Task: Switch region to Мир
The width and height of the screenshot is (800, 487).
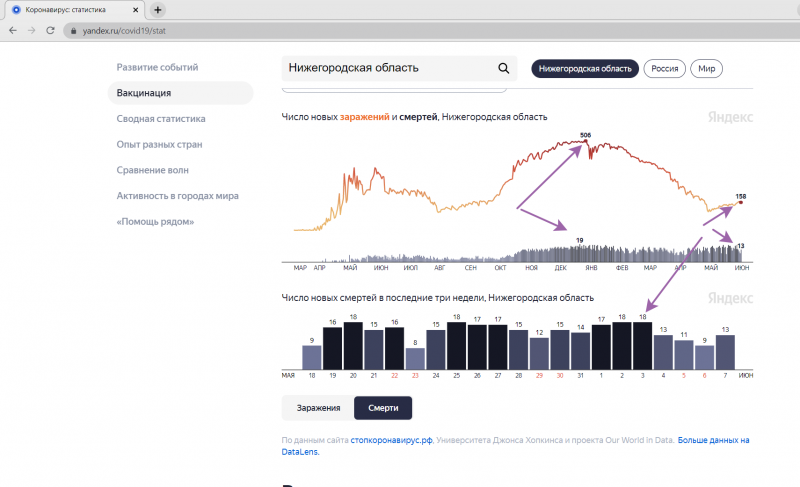Action: click(x=706, y=69)
